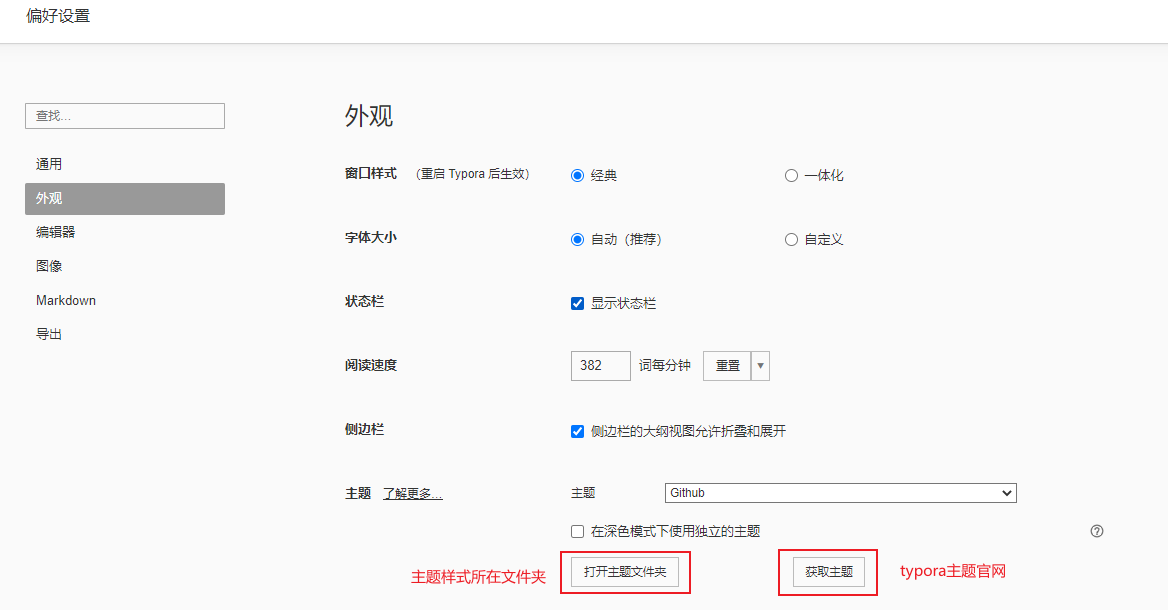This screenshot has height=610, width=1168.
Task: Expand the arrow next to 重置 button
Action: 761,366
